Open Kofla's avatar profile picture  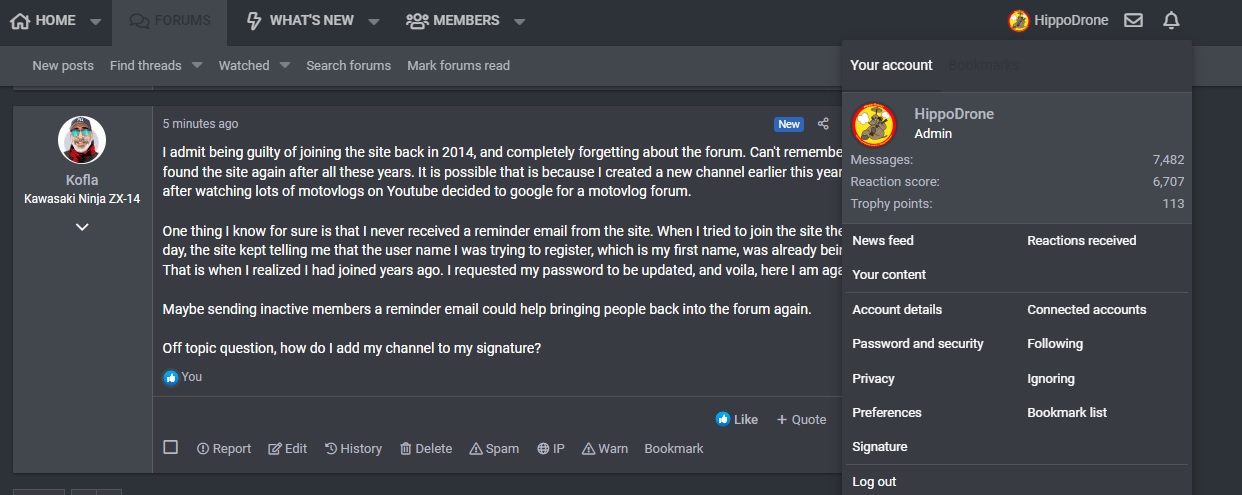(x=82, y=140)
